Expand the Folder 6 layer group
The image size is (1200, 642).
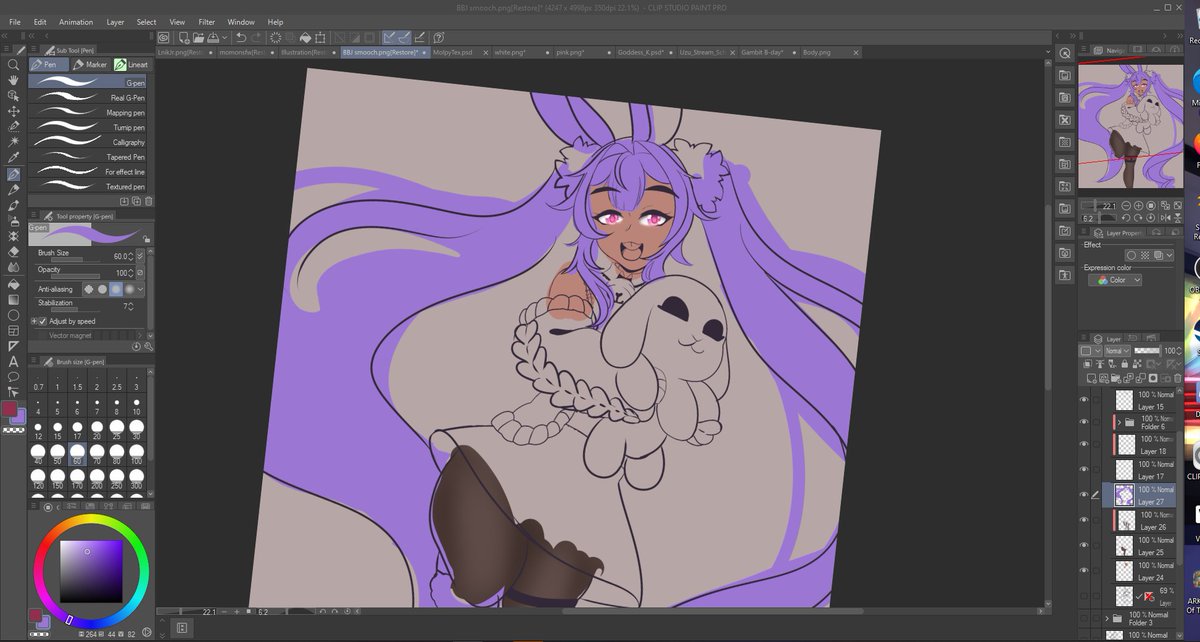[1119, 421]
